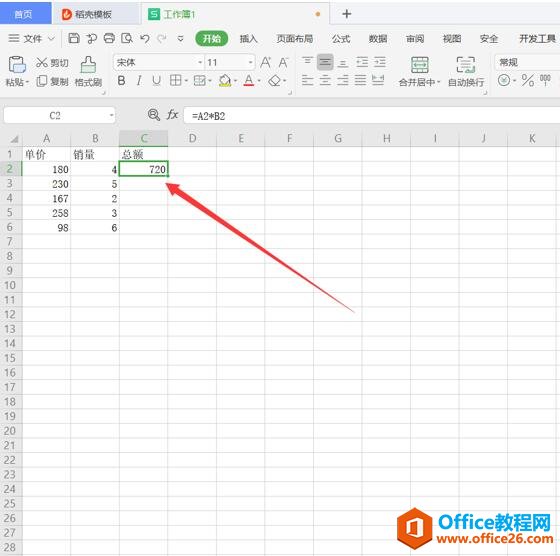Image resolution: width=560 pixels, height=556 pixels.
Task: Click the Increase Indent icon
Action: [380, 62]
